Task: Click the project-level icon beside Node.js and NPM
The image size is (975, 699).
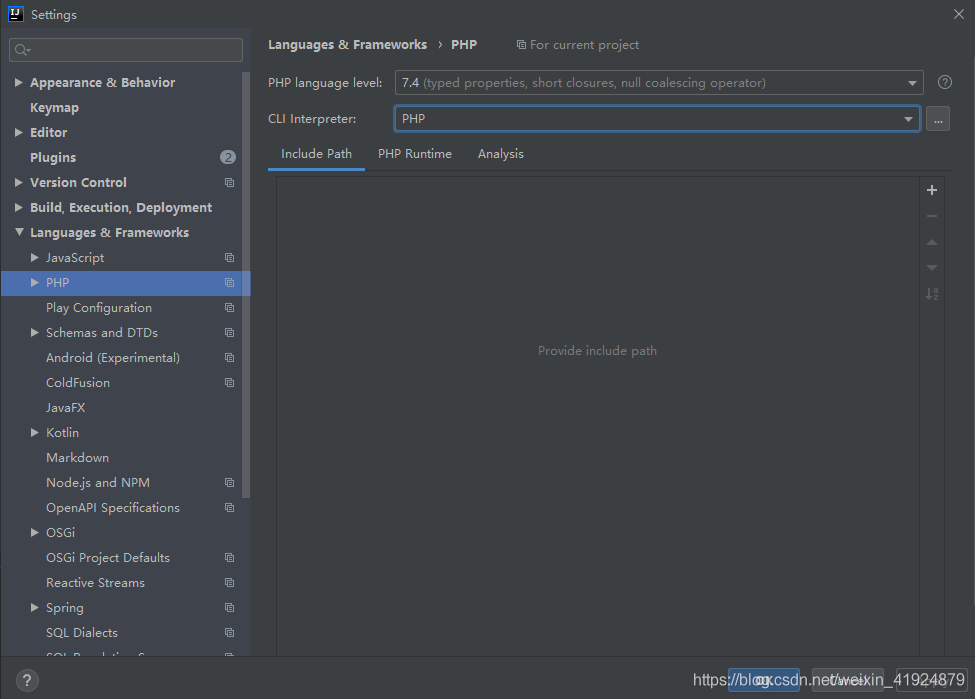Action: pos(229,483)
